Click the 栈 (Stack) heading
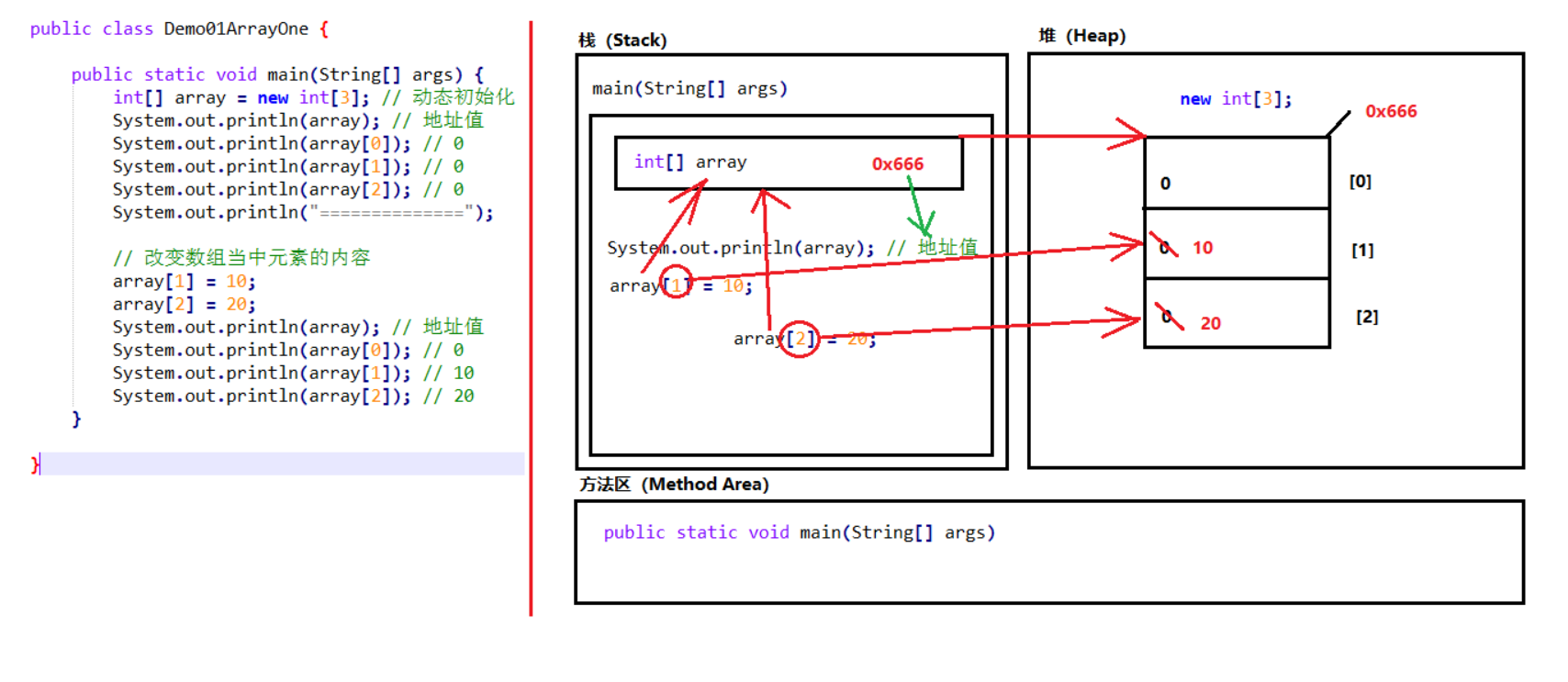This screenshot has width=1568, height=682. [622, 40]
